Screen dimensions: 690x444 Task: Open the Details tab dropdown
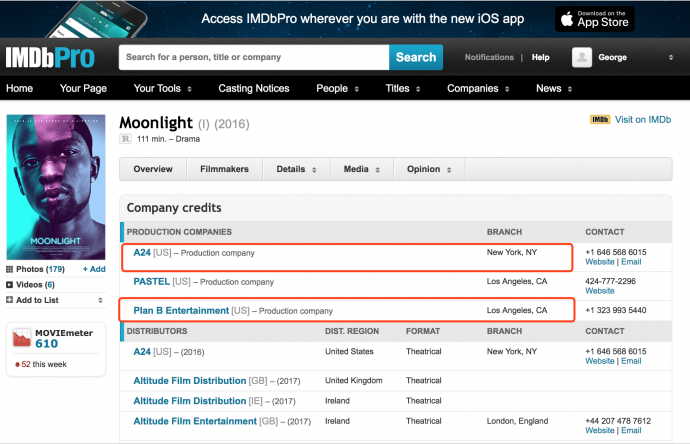coord(296,169)
